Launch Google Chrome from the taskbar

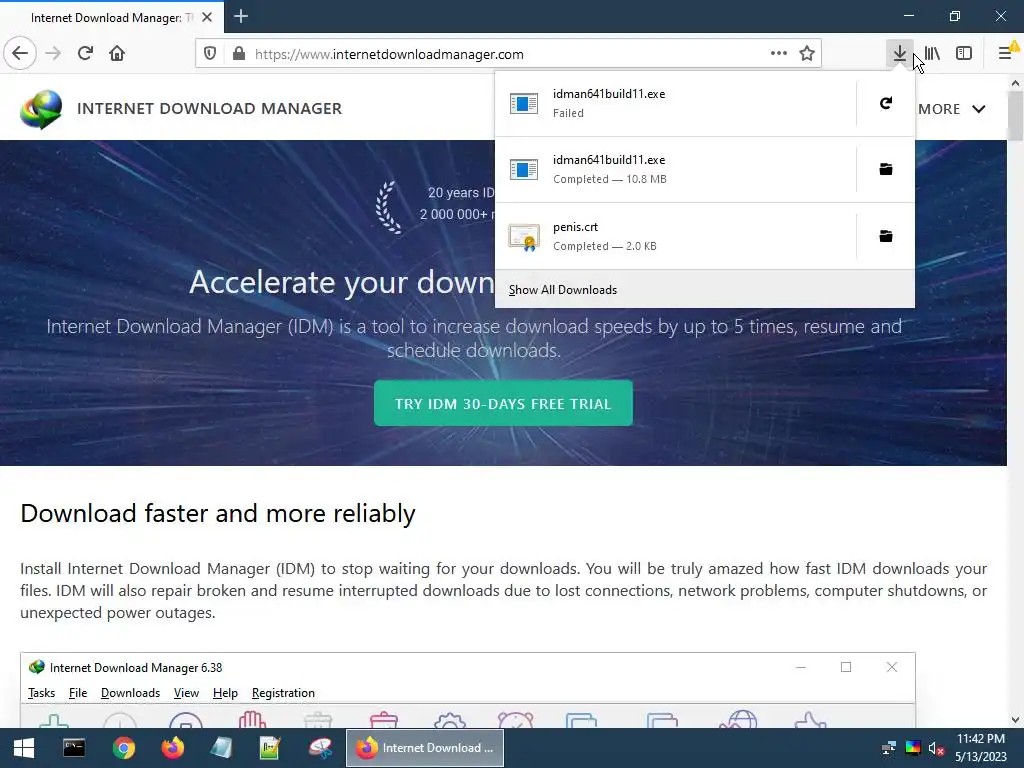tap(123, 748)
